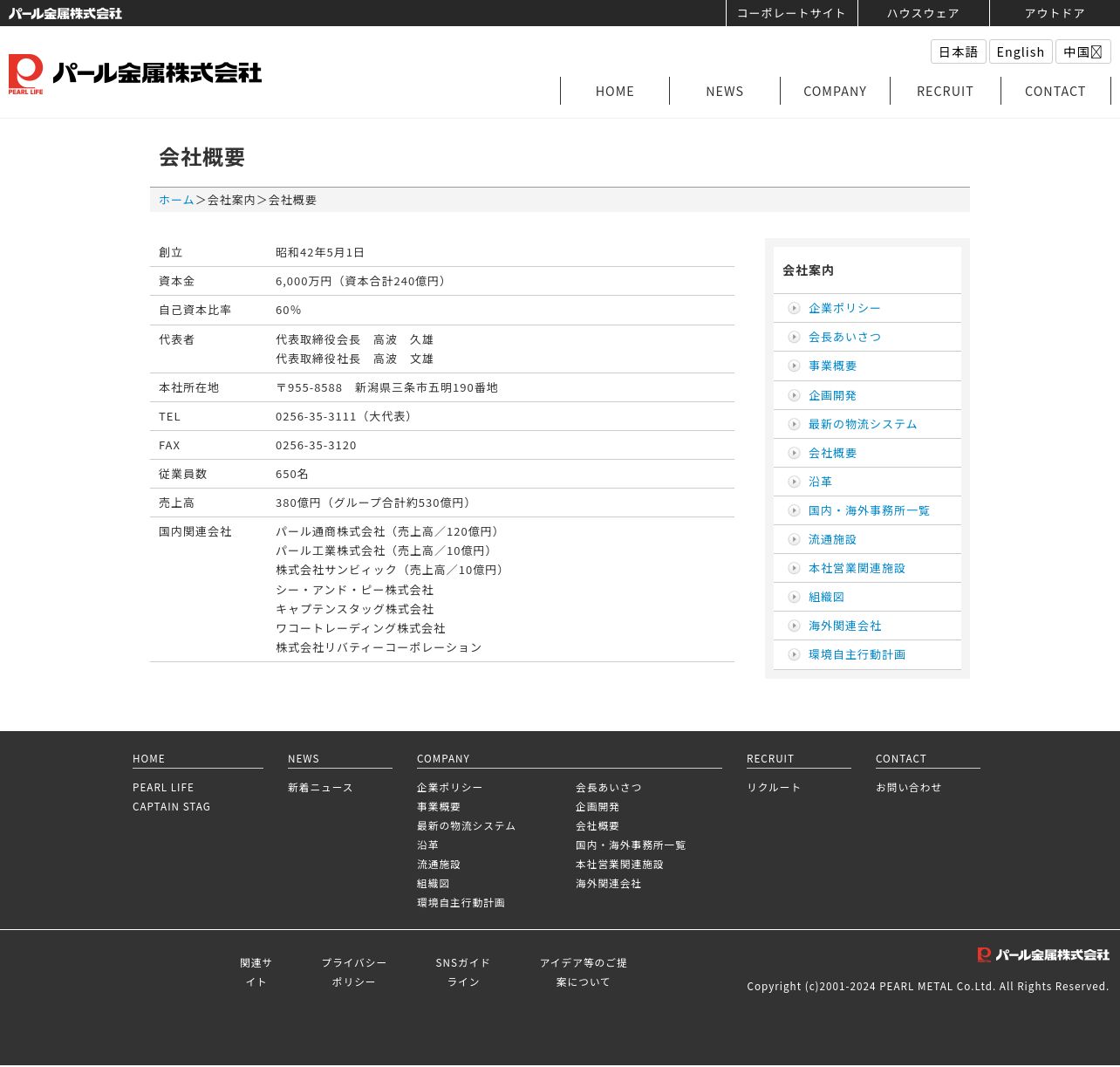This screenshot has height=1067, width=1120.
Task: Click the 会社概要 page heading
Action: point(201,157)
